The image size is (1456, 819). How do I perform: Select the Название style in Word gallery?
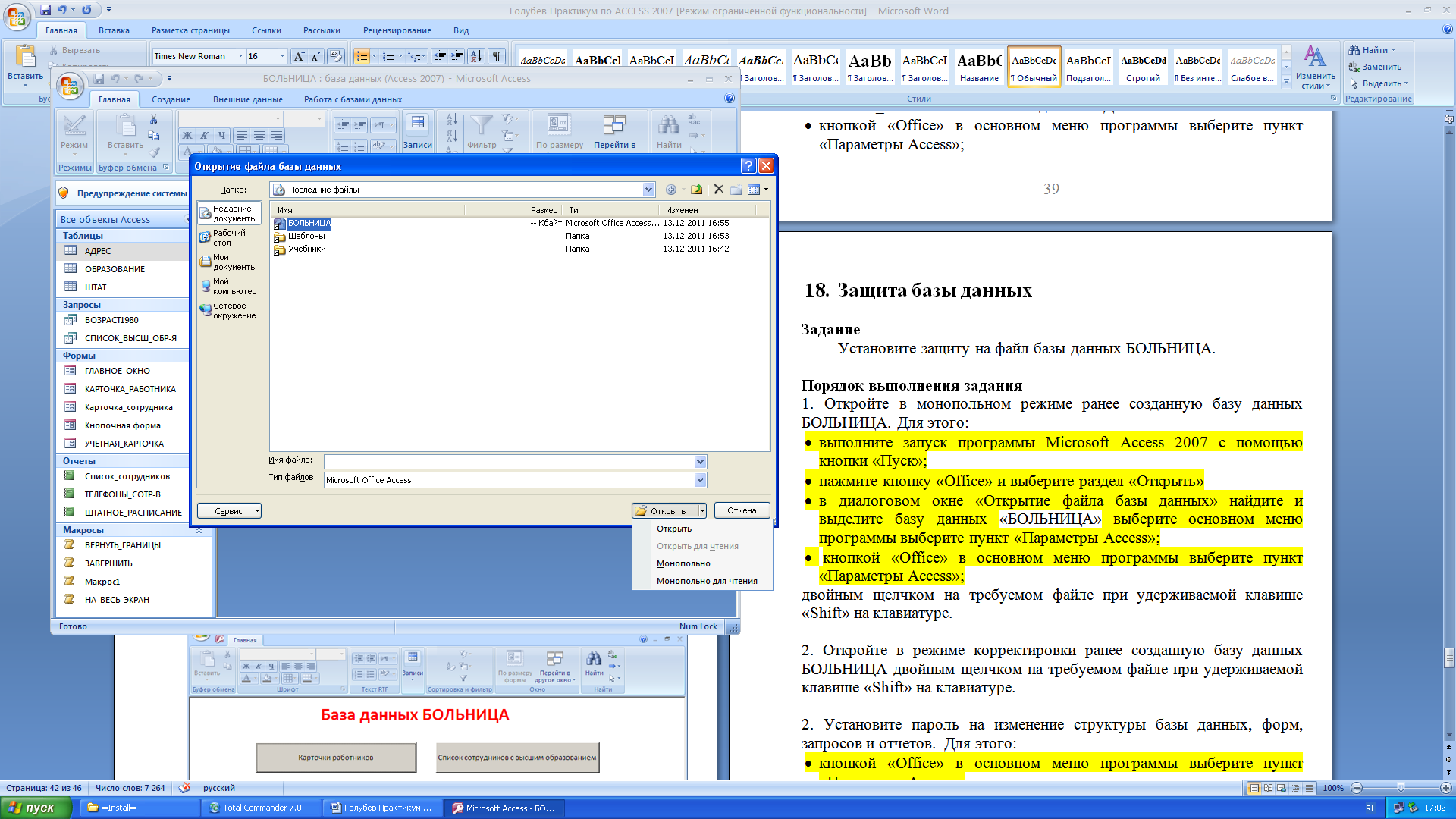click(979, 67)
